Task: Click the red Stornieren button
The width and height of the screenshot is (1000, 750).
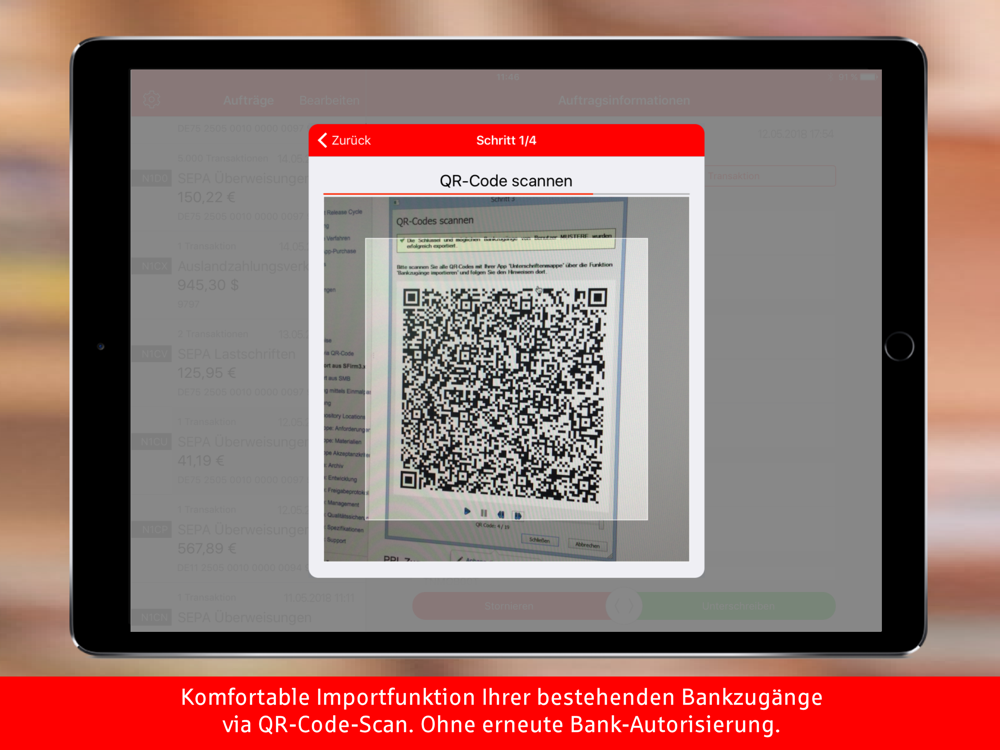Action: 509,606
